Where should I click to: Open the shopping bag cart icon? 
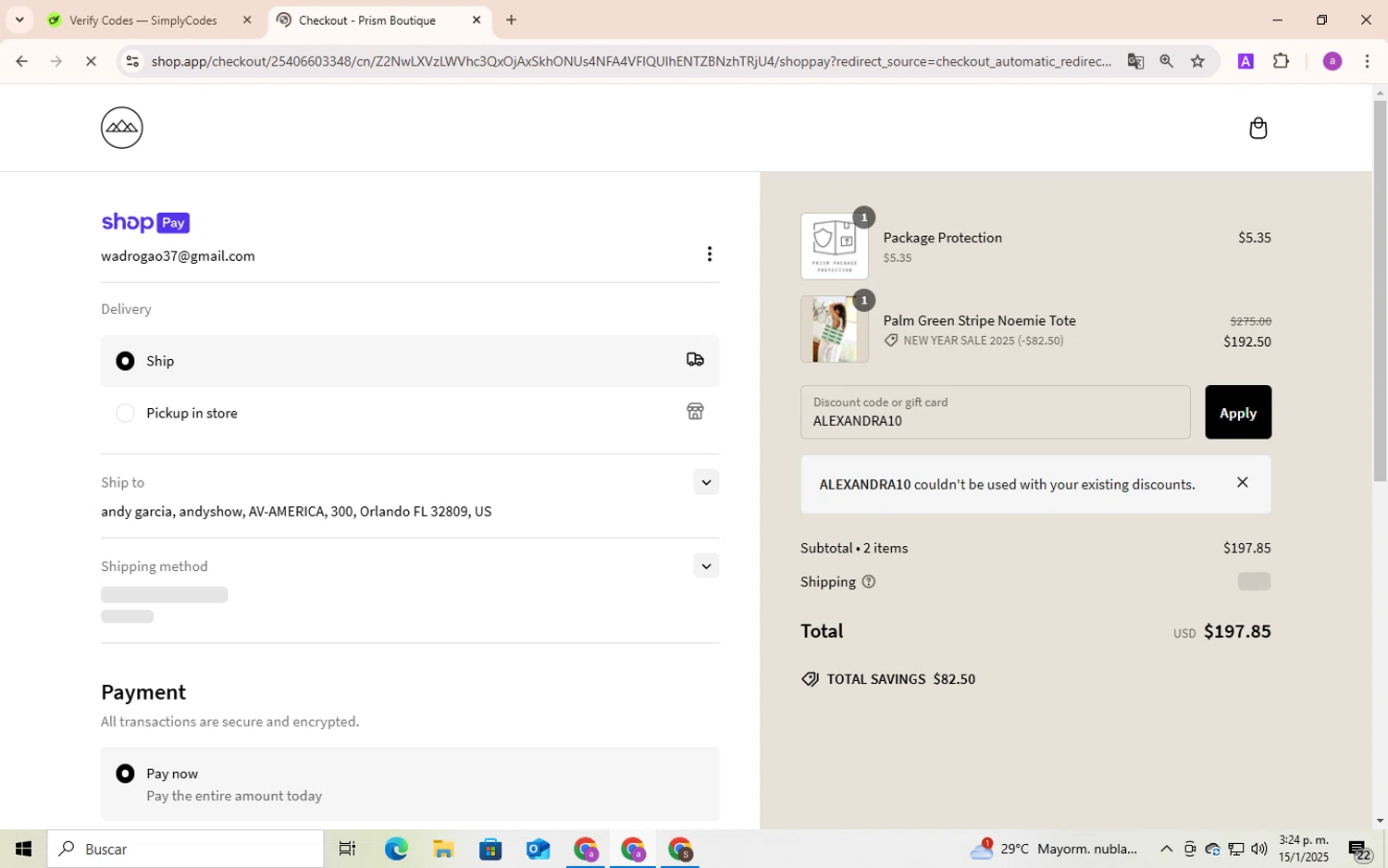click(1258, 128)
